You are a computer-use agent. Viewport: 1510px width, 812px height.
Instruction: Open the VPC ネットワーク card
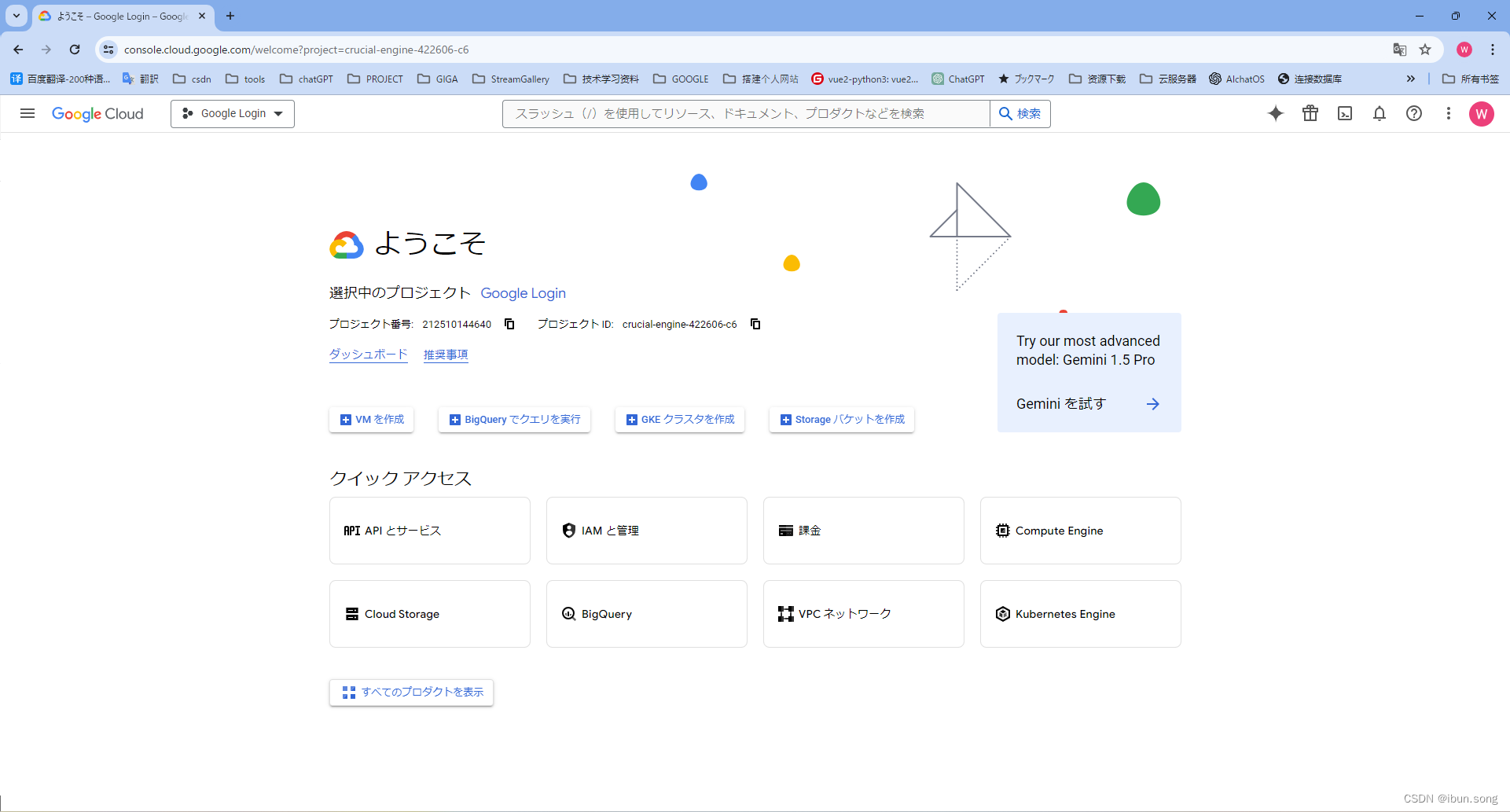tap(864, 614)
